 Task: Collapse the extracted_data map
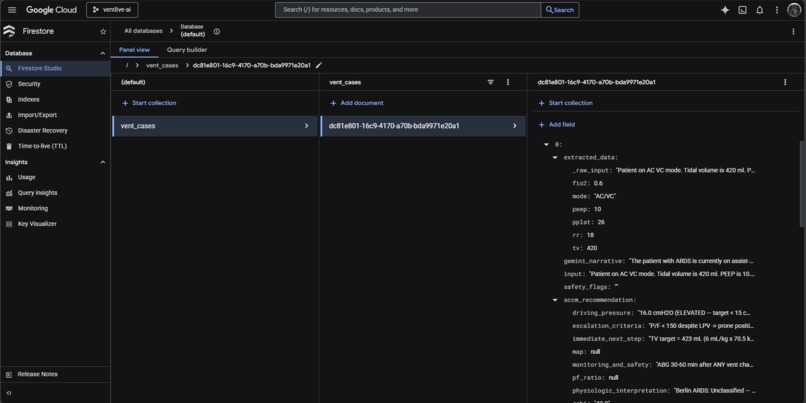[555, 157]
